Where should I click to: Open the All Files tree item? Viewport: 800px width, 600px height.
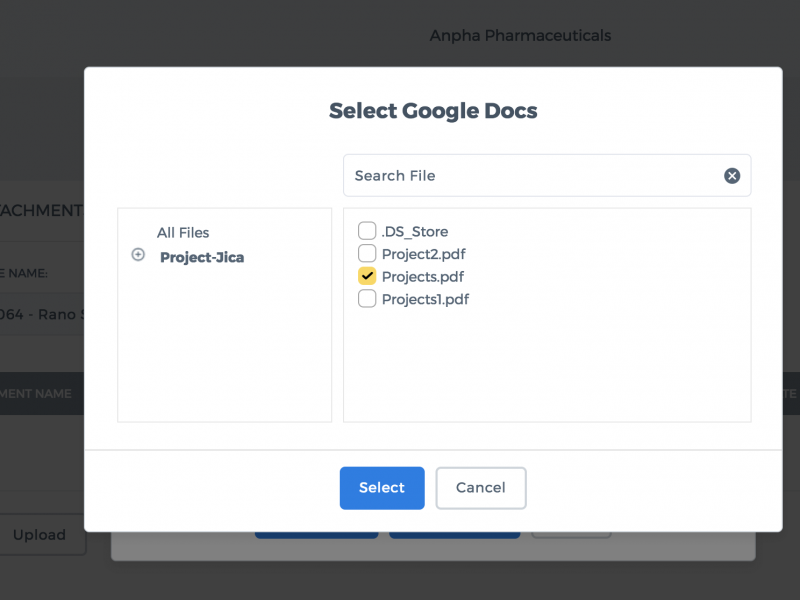click(183, 233)
